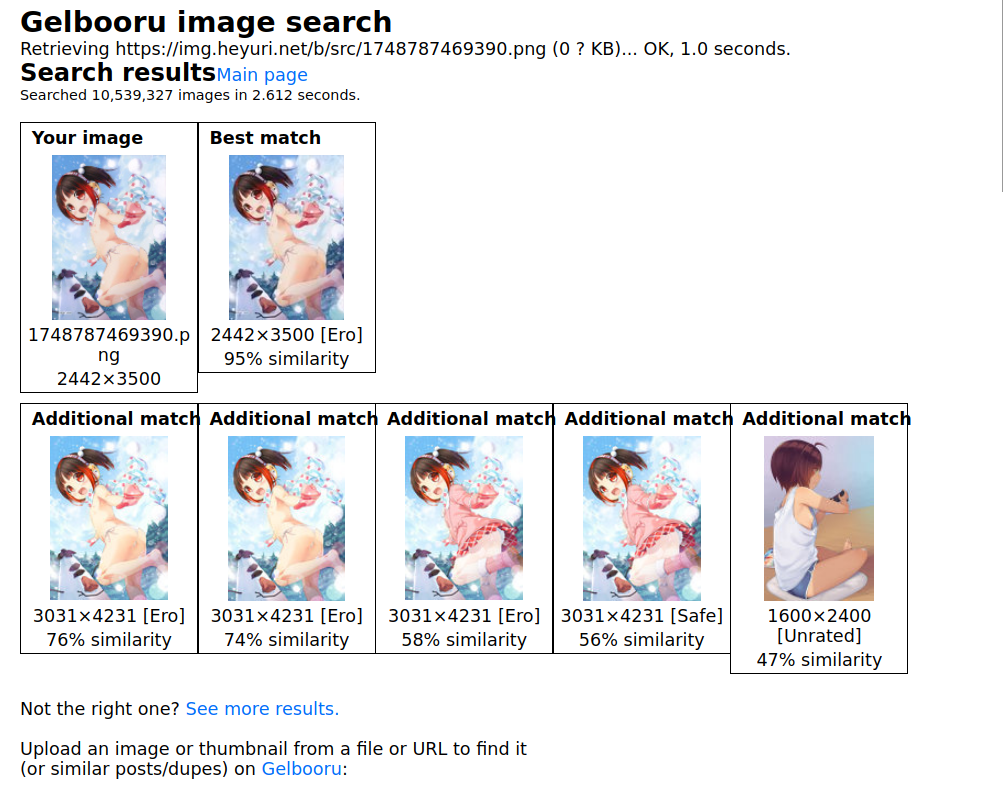Screen dimensions: 1003x792
Task: Follow the Gelbooru link near the upload text
Action: coord(302,768)
